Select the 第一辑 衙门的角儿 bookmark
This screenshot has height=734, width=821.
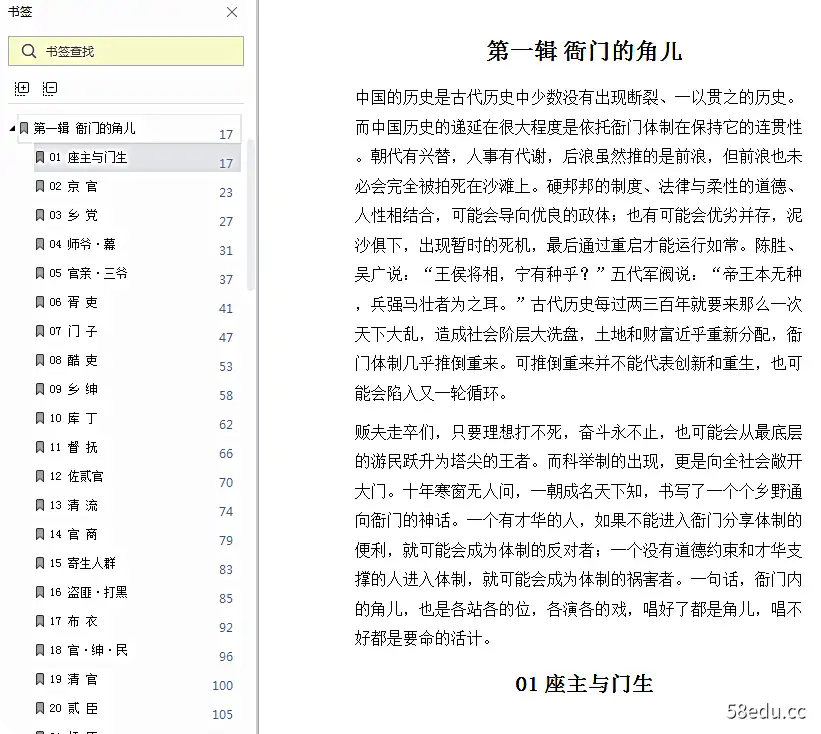129,128
